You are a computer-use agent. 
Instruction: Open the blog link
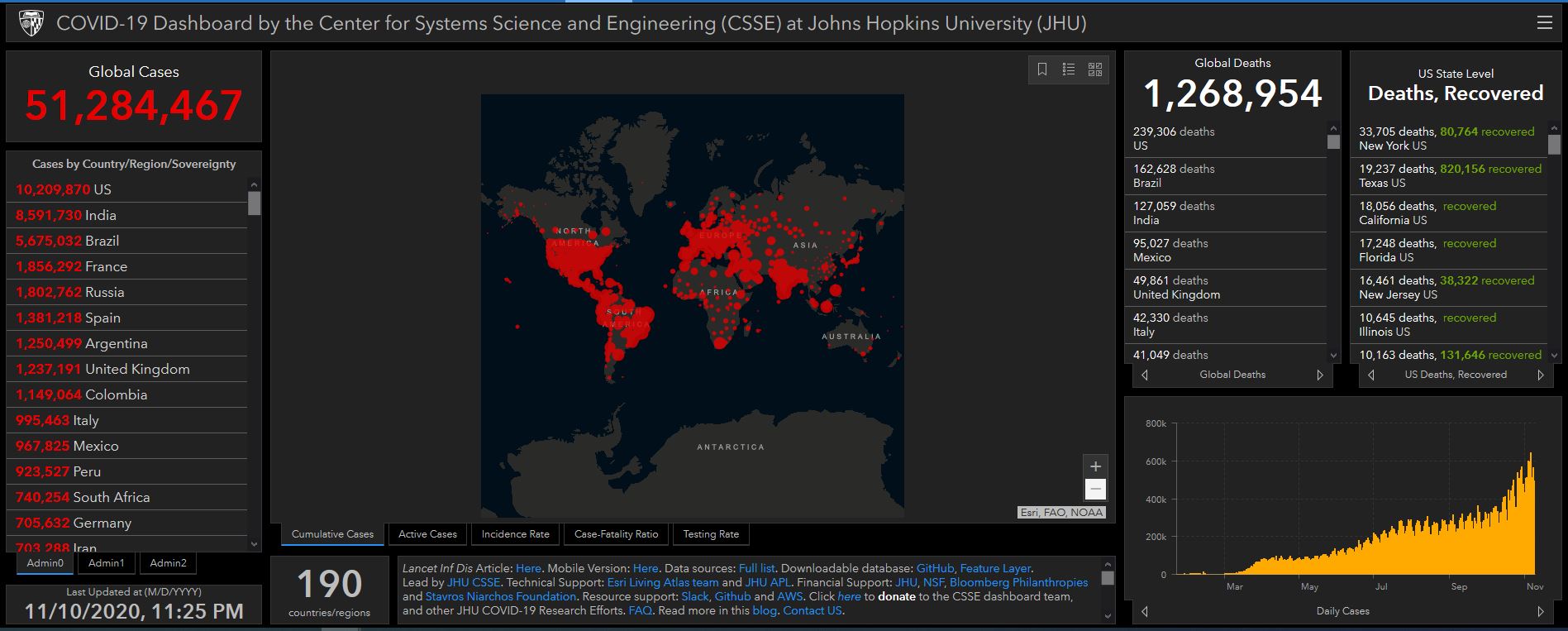[x=765, y=610]
